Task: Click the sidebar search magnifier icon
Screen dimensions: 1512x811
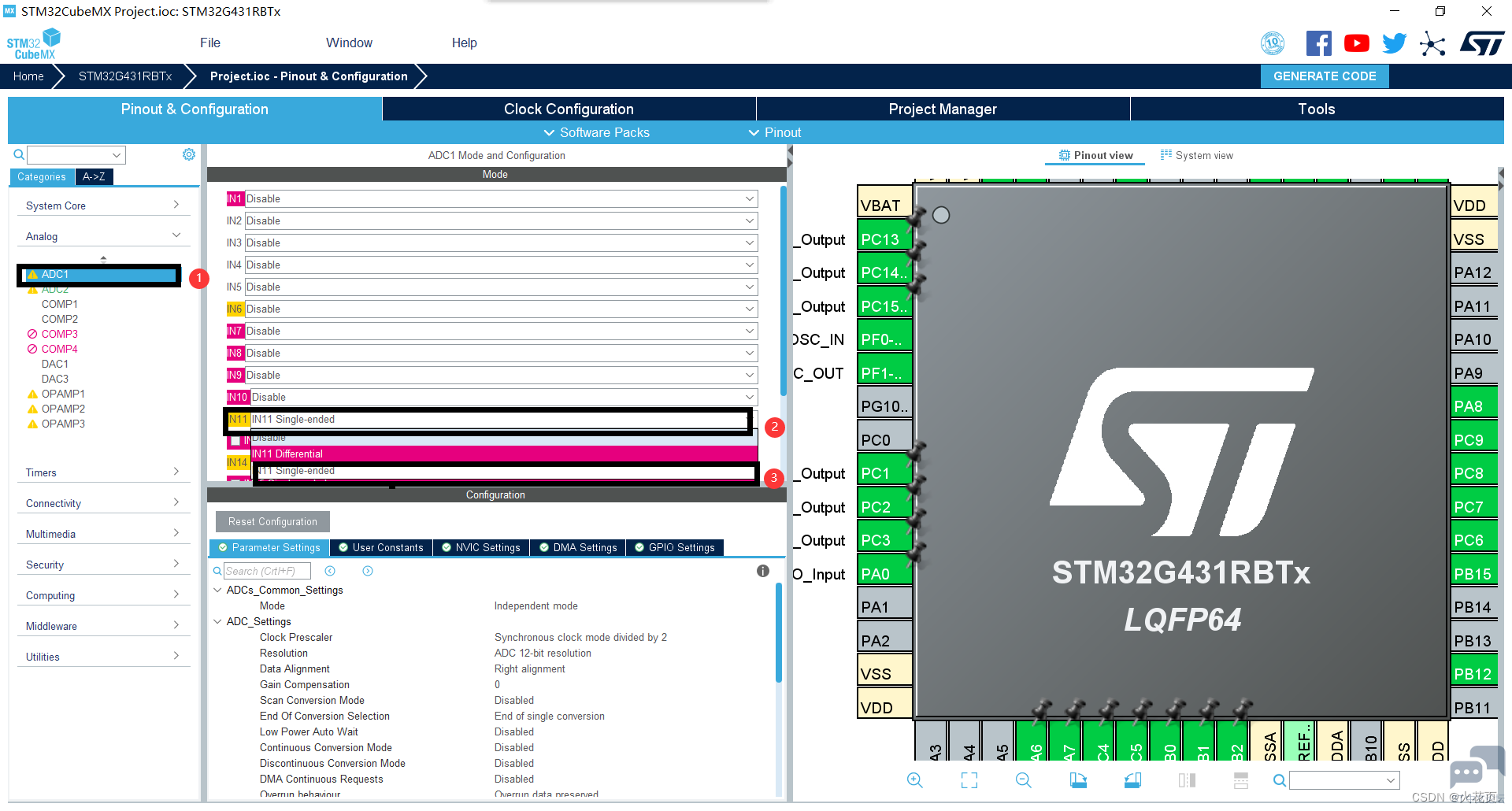Action: [x=18, y=154]
